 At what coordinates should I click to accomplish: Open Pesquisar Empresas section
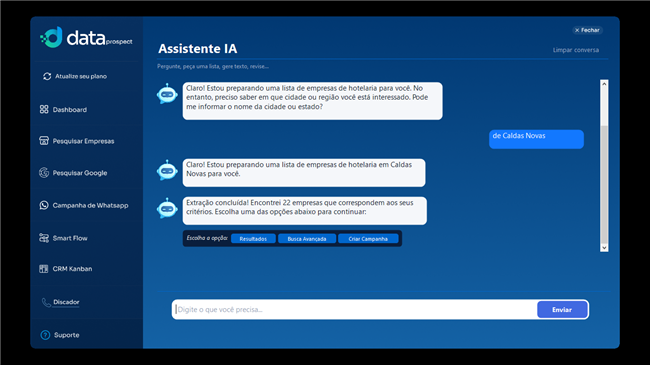pyautogui.click(x=83, y=141)
